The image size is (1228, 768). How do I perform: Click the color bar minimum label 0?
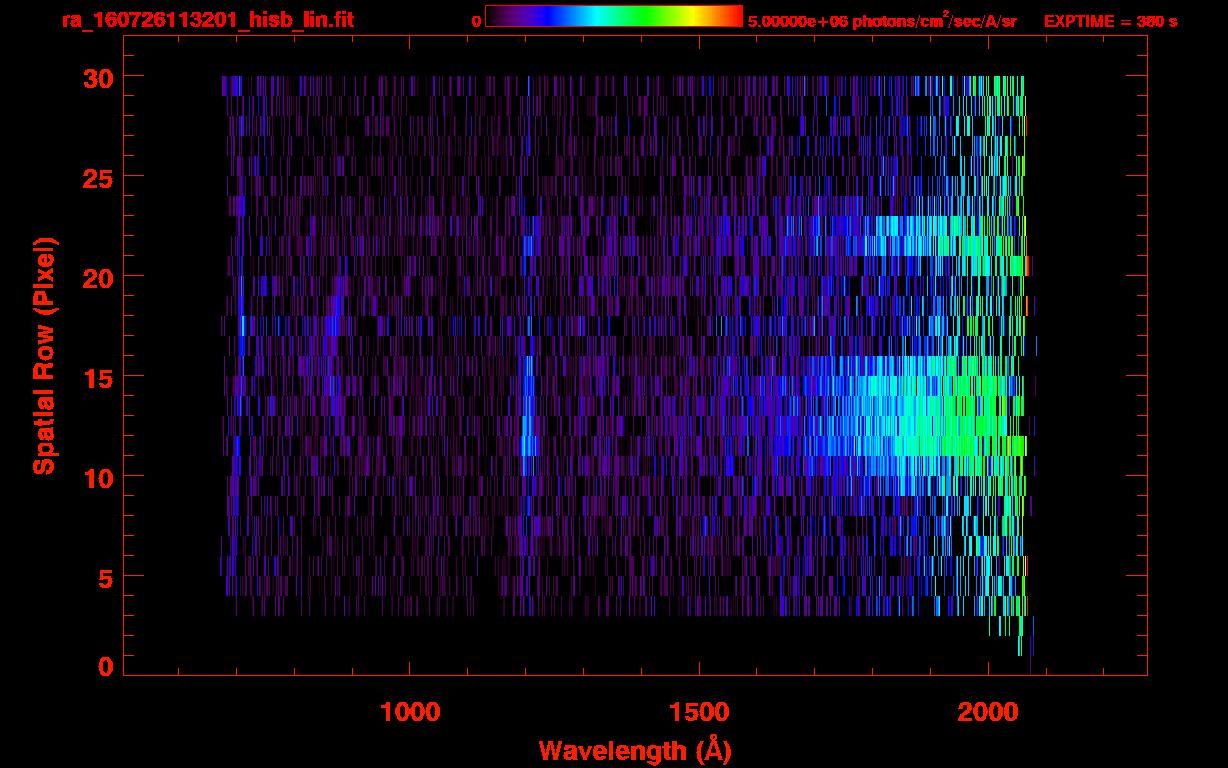point(476,21)
